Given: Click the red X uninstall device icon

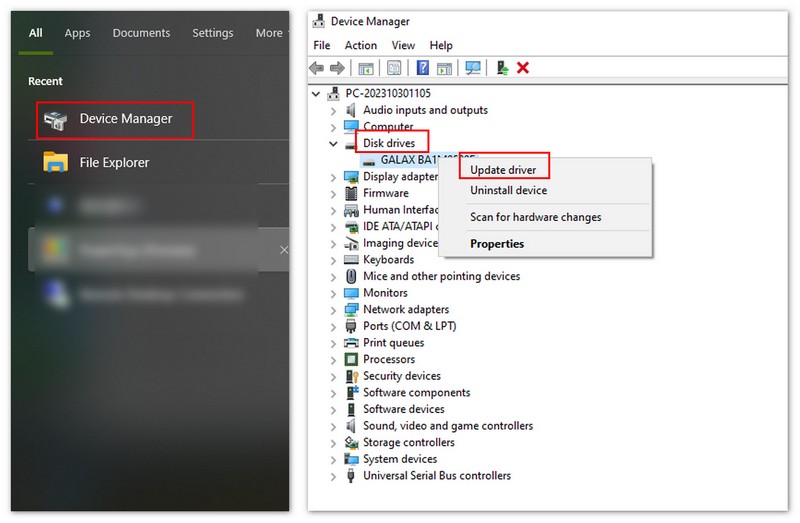Looking at the screenshot, I should (522, 68).
